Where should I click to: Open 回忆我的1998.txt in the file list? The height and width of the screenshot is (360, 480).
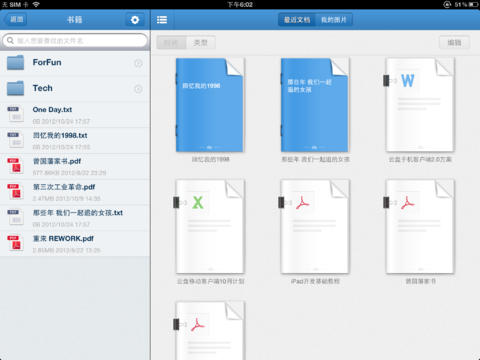pyautogui.click(x=75, y=140)
